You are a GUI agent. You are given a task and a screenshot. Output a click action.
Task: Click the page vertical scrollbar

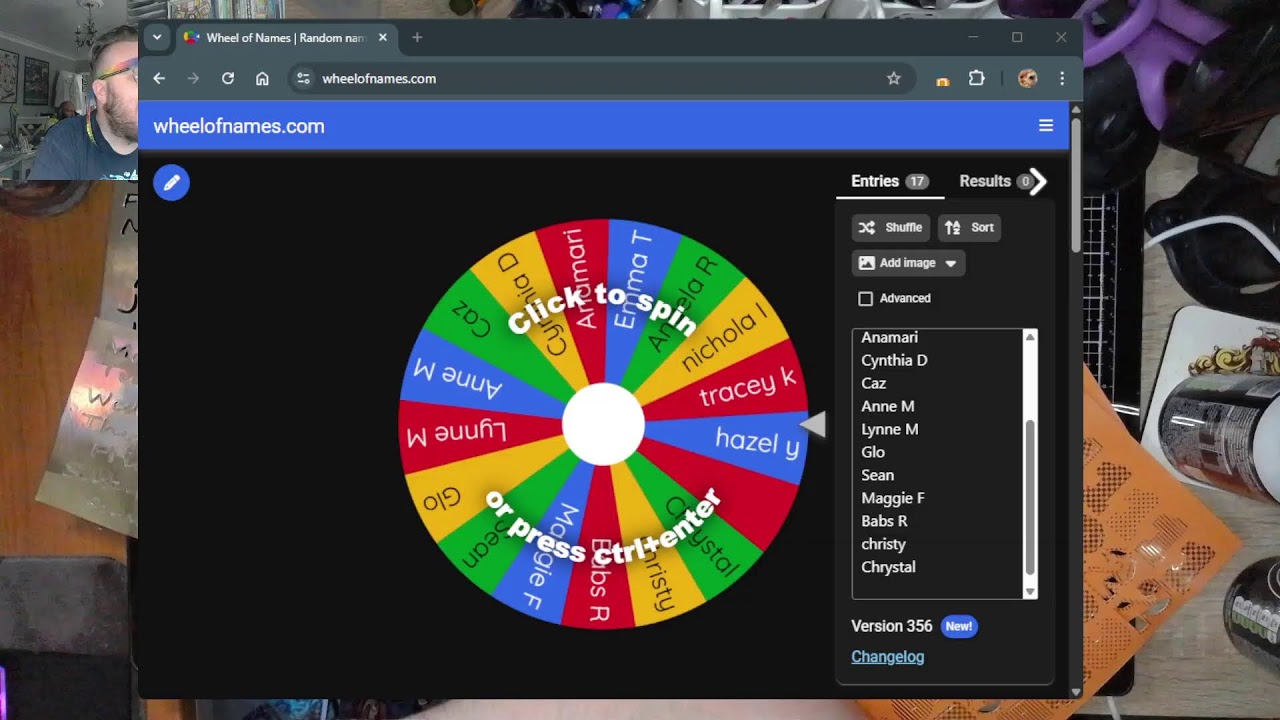1076,185
